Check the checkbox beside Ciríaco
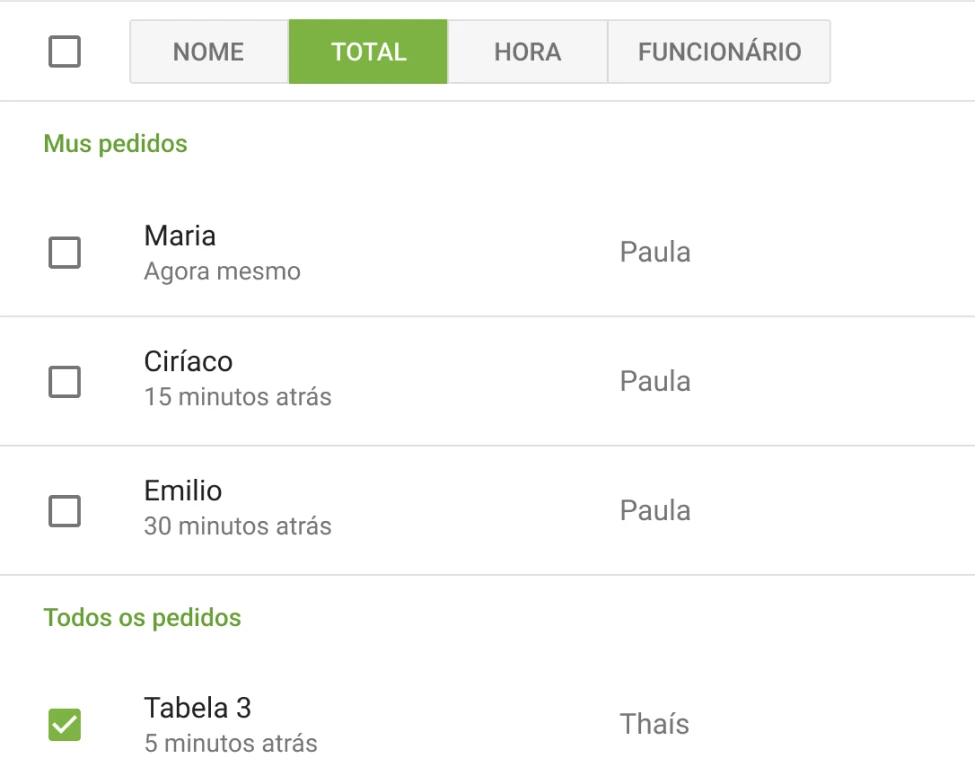Image resolution: width=975 pixels, height=777 pixels. pyautogui.click(x=64, y=381)
